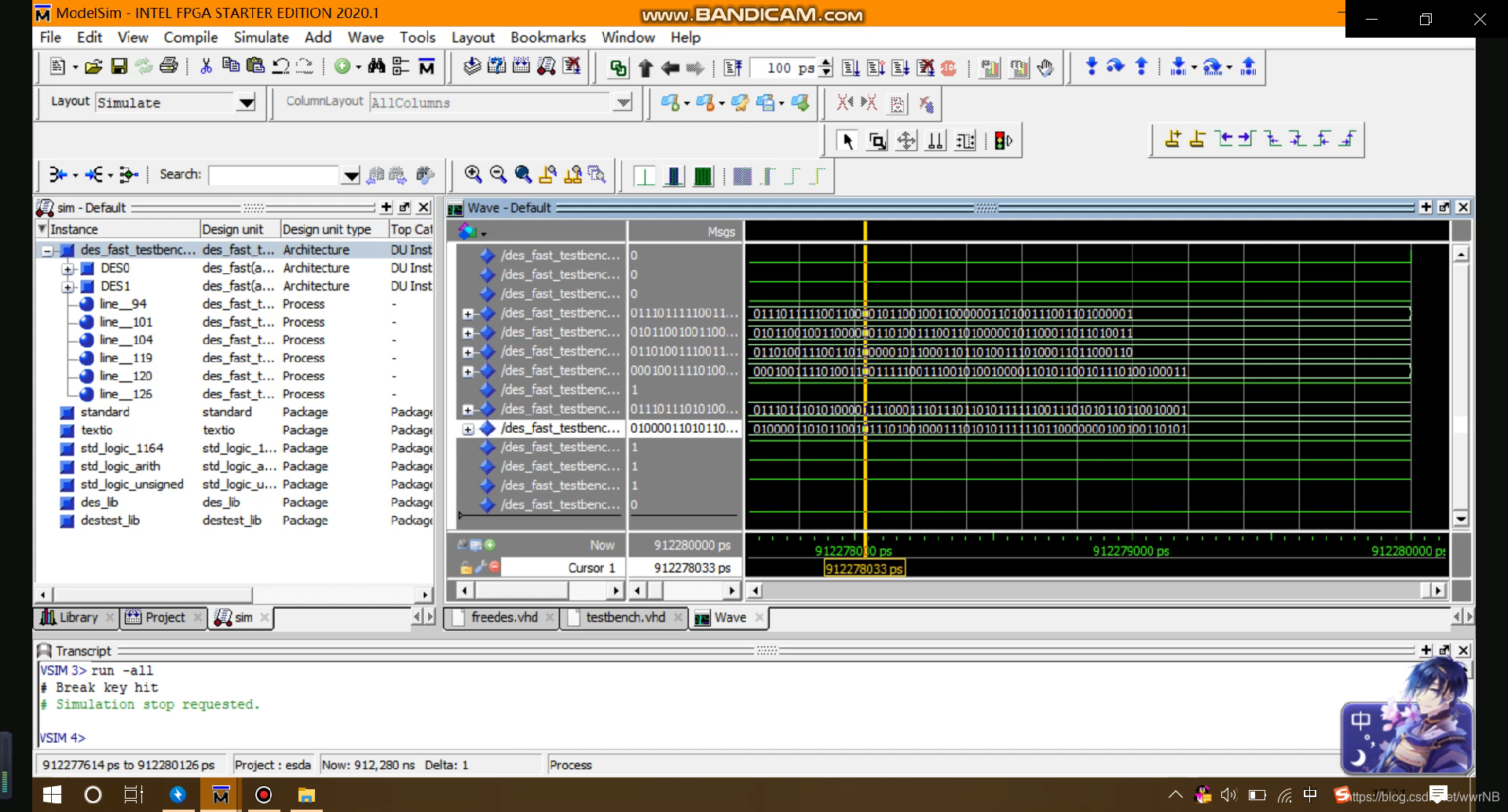Collapse the des_fast_testbench tree node
This screenshot has width=1508, height=812.
(48, 251)
